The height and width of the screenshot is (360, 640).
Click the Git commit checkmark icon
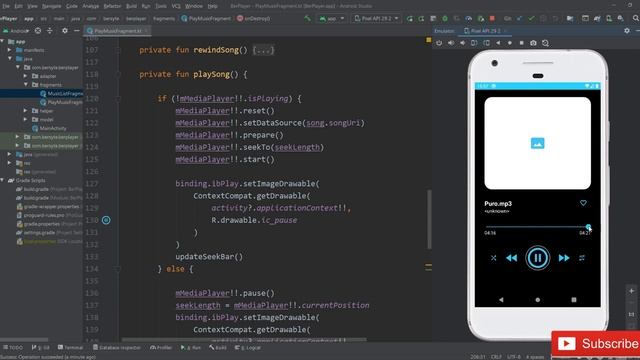[531, 18]
